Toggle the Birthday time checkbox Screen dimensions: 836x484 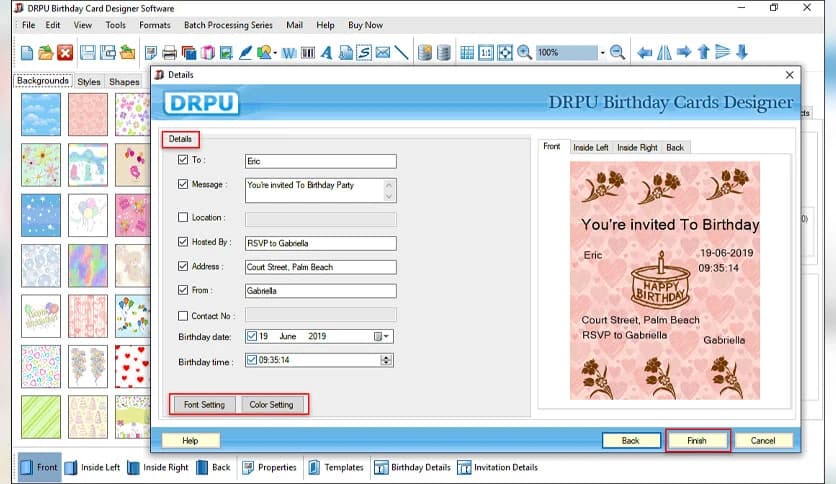(252, 360)
